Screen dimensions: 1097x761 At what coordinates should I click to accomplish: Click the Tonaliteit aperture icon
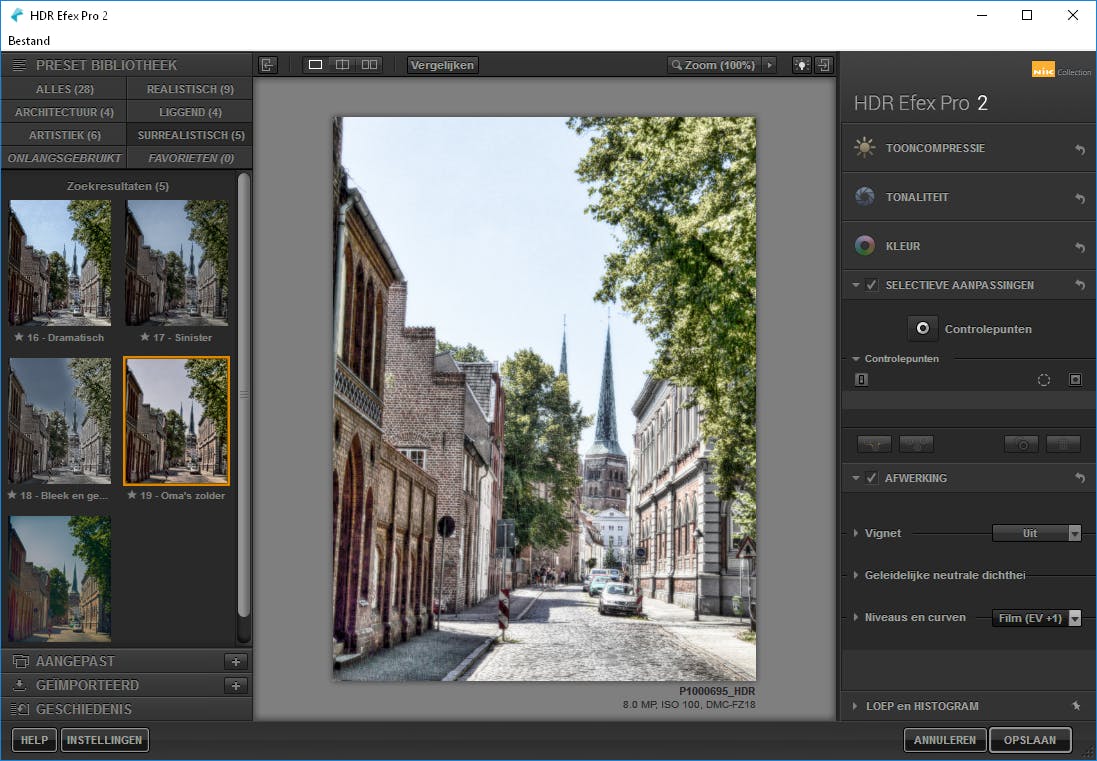[865, 197]
